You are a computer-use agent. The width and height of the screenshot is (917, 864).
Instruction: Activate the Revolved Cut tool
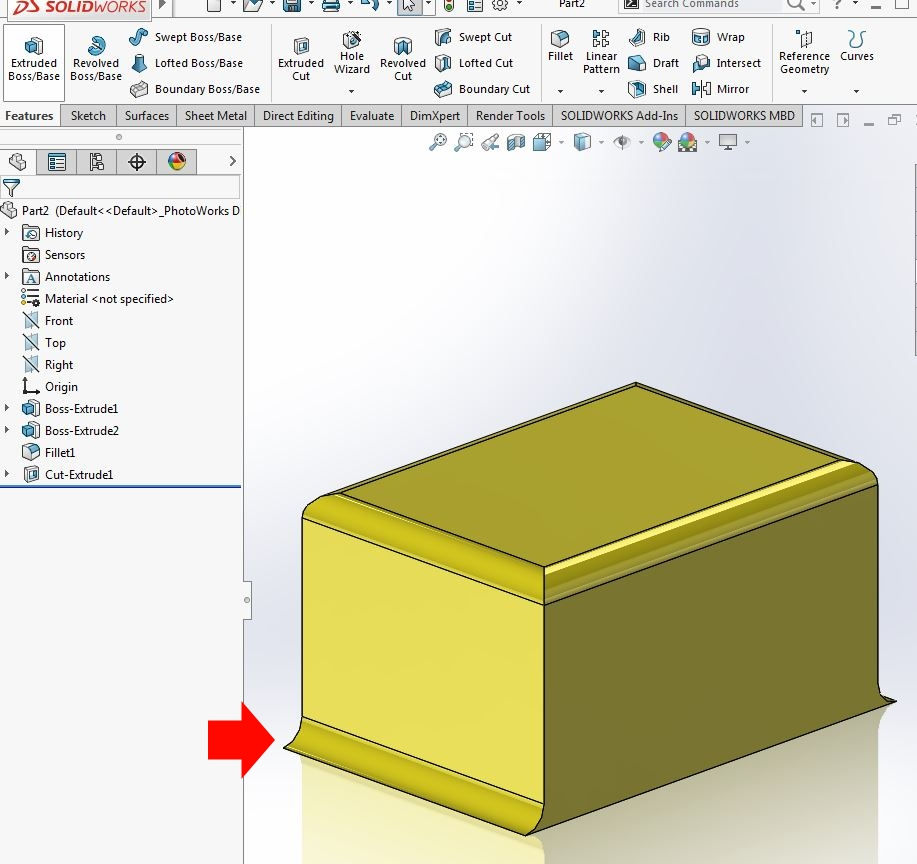[x=403, y=60]
